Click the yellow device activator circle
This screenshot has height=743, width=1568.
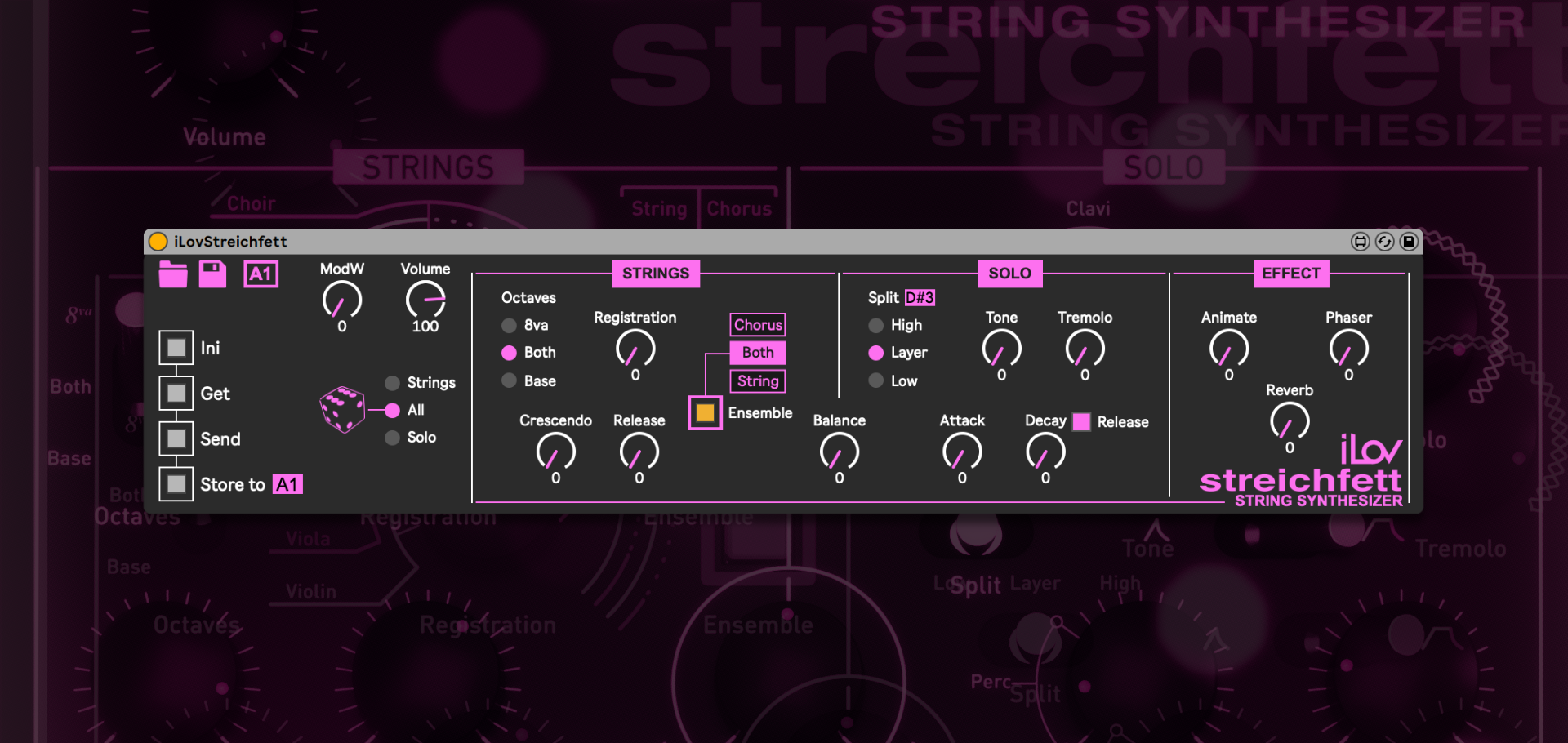(x=158, y=242)
